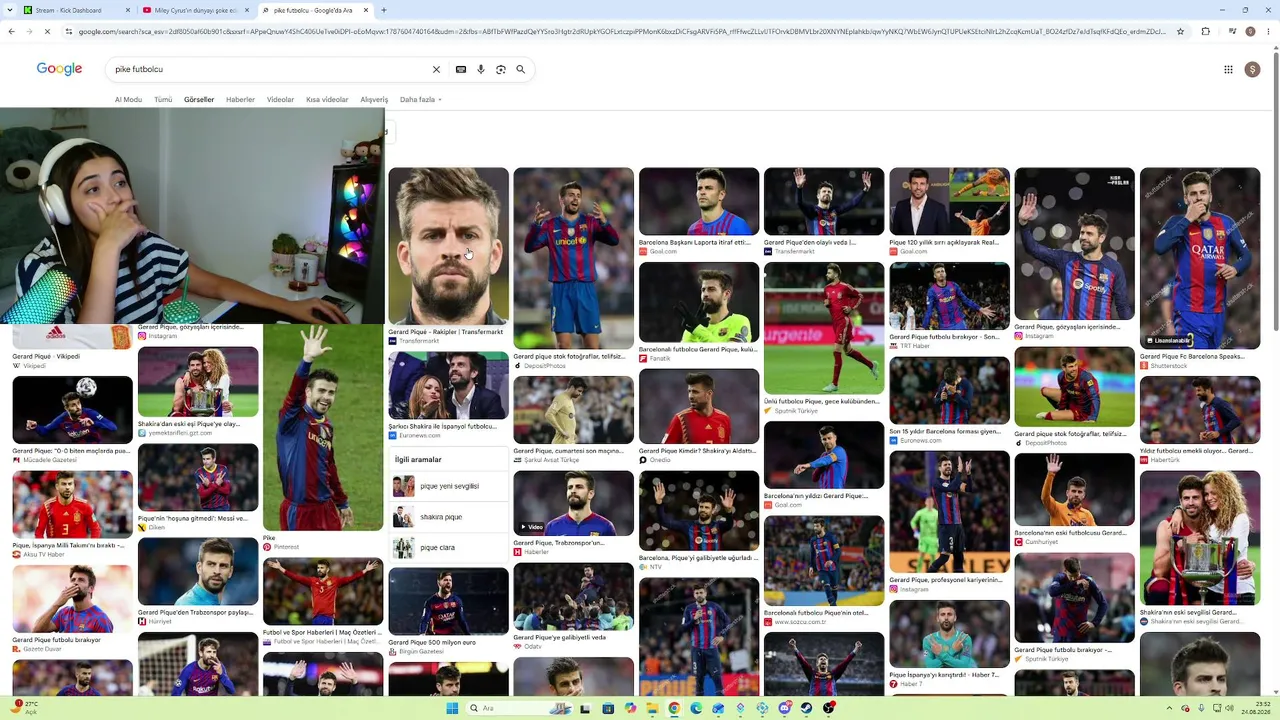Open the Windows Start menu

[x=452, y=708]
